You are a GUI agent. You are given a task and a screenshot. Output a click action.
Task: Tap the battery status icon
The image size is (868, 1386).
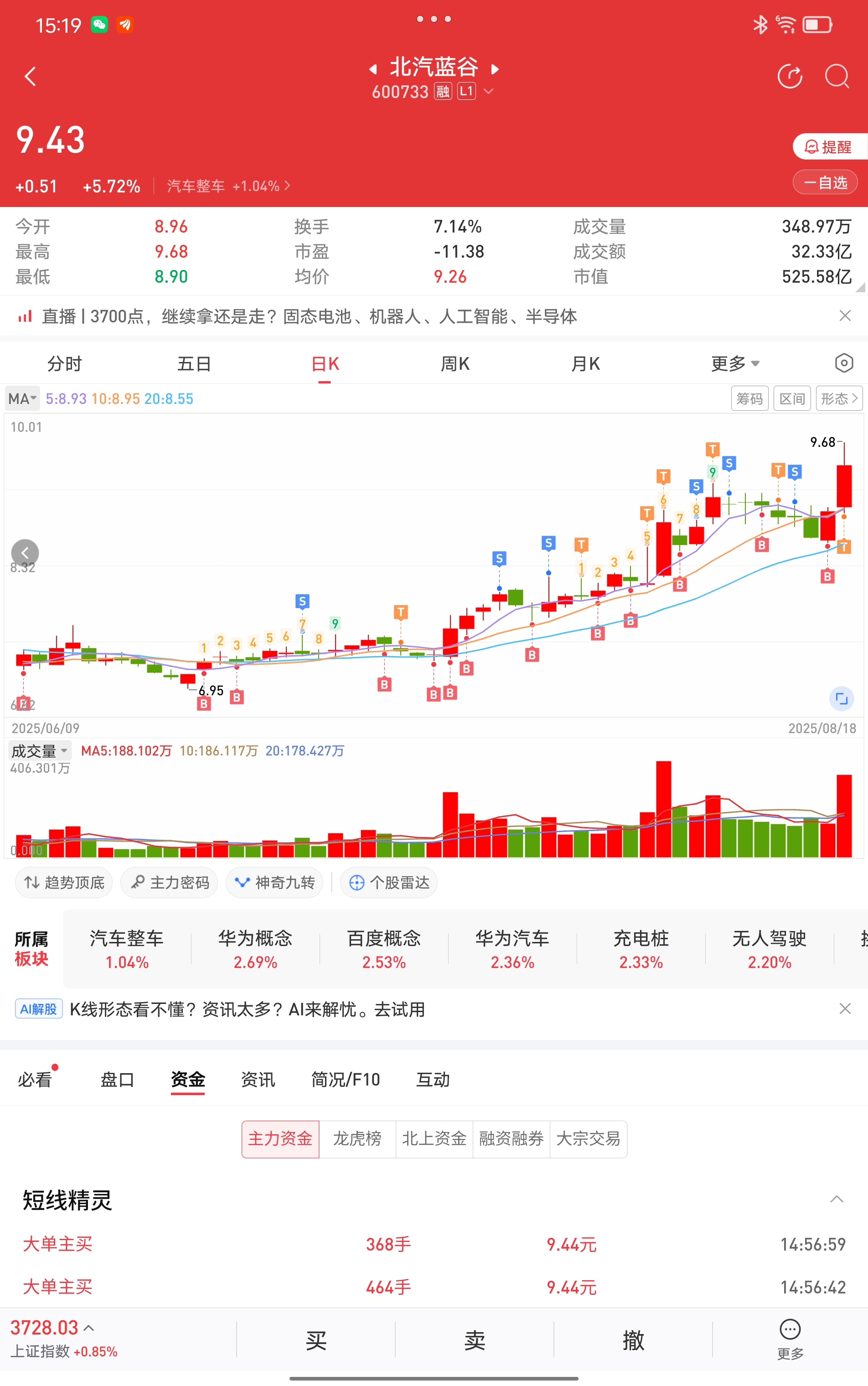click(817, 25)
